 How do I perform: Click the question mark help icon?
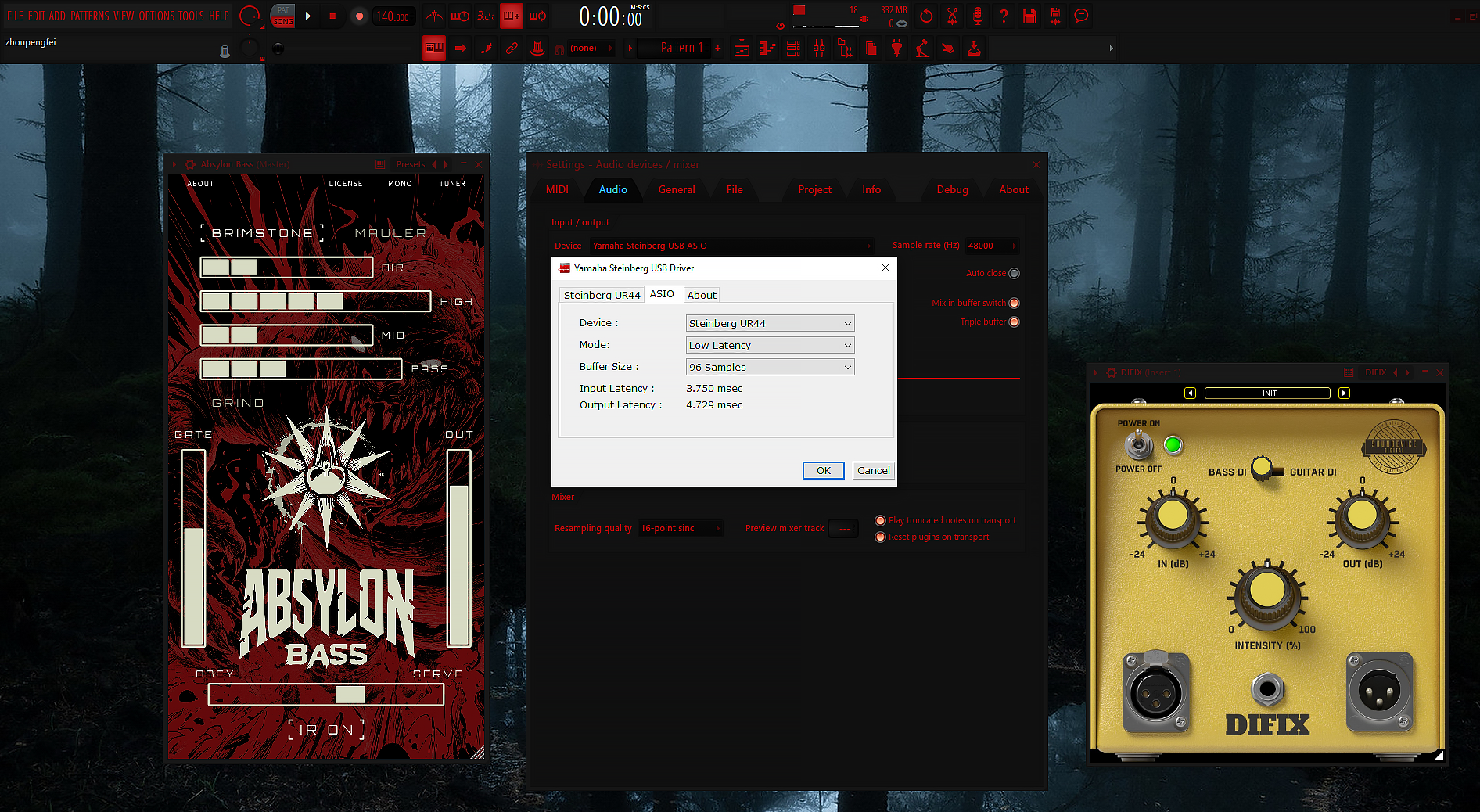(1004, 16)
